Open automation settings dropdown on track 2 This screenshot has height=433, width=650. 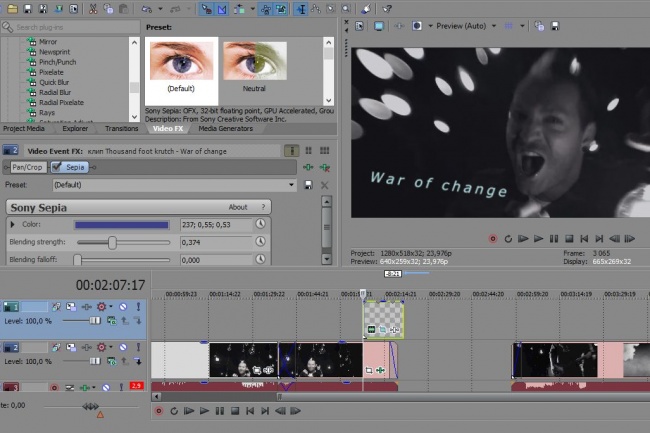(x=111, y=347)
